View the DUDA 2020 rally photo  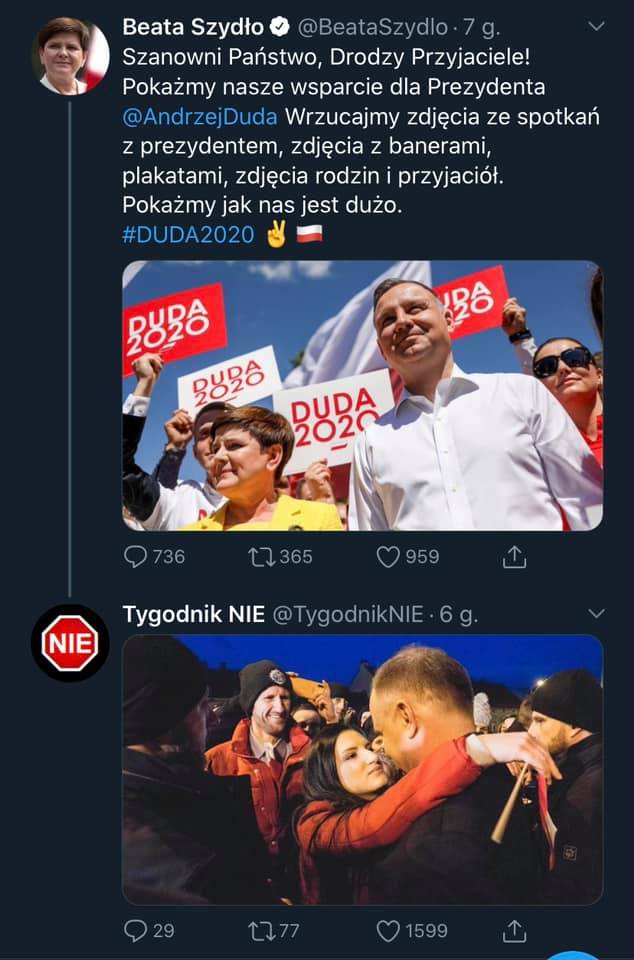pos(362,396)
